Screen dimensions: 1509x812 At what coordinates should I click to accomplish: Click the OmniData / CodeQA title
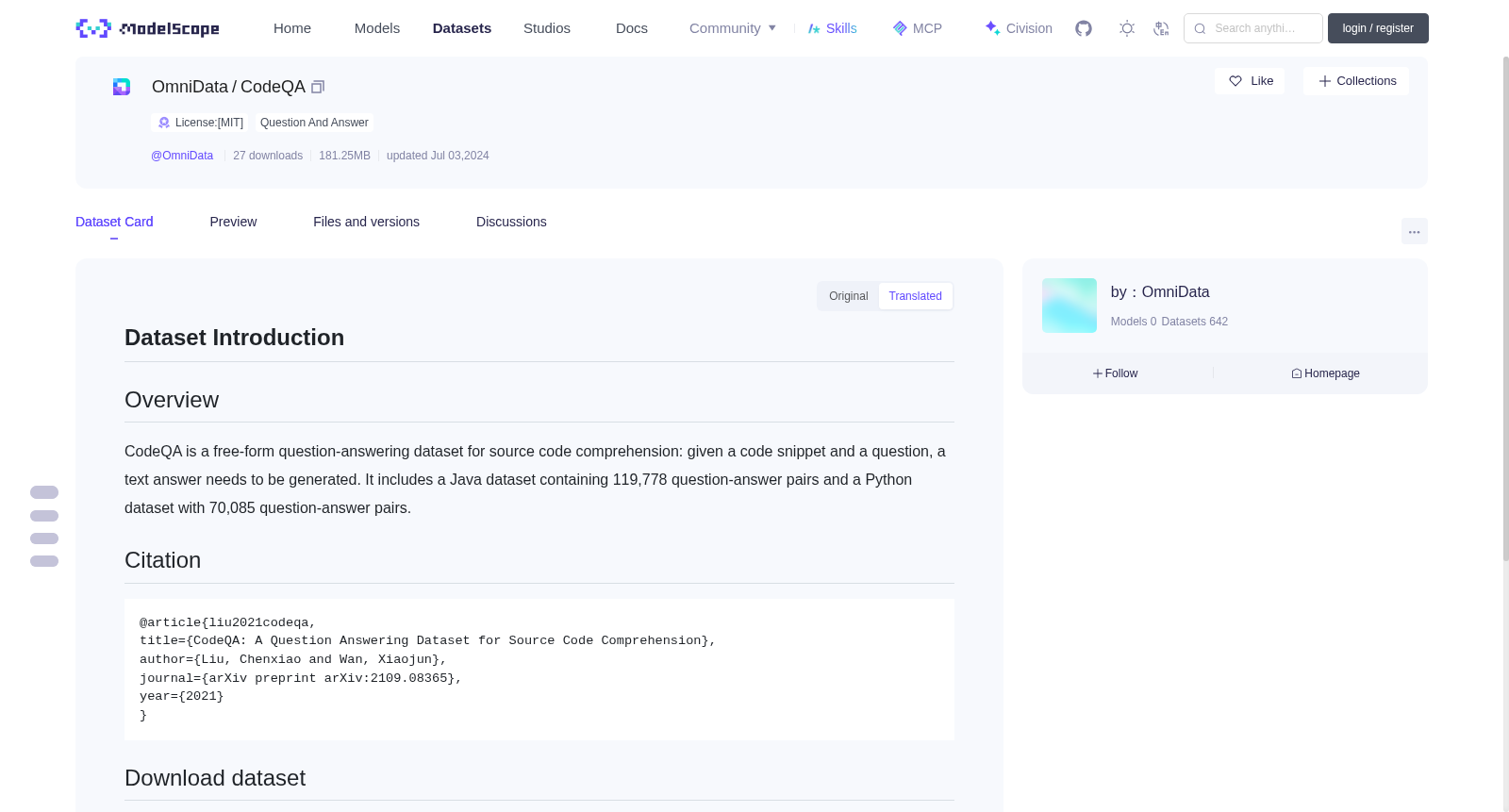[x=228, y=87]
